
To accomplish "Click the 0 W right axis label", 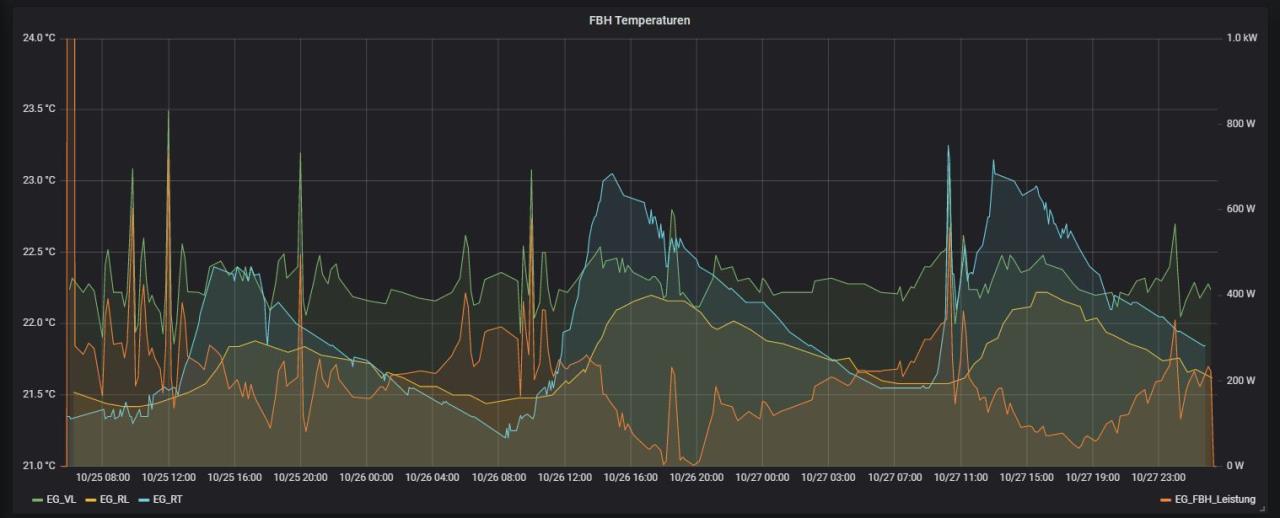I will 1235,465.
